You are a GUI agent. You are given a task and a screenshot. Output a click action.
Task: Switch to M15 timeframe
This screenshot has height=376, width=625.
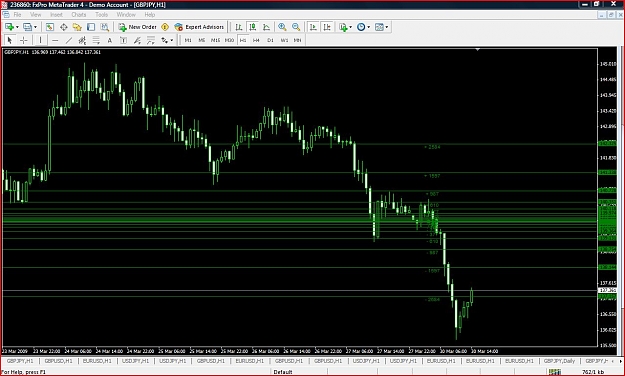point(215,40)
